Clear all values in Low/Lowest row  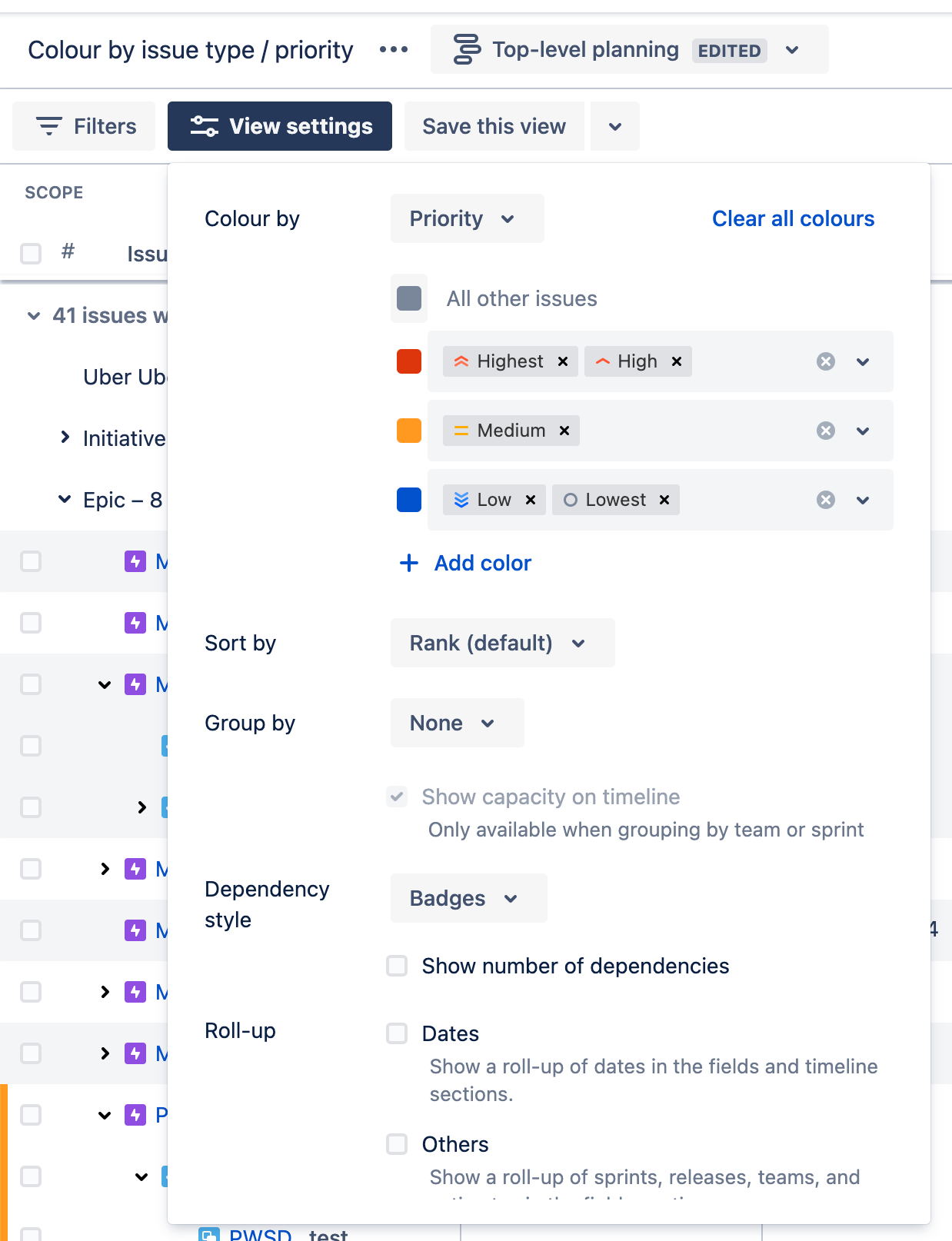(826, 500)
